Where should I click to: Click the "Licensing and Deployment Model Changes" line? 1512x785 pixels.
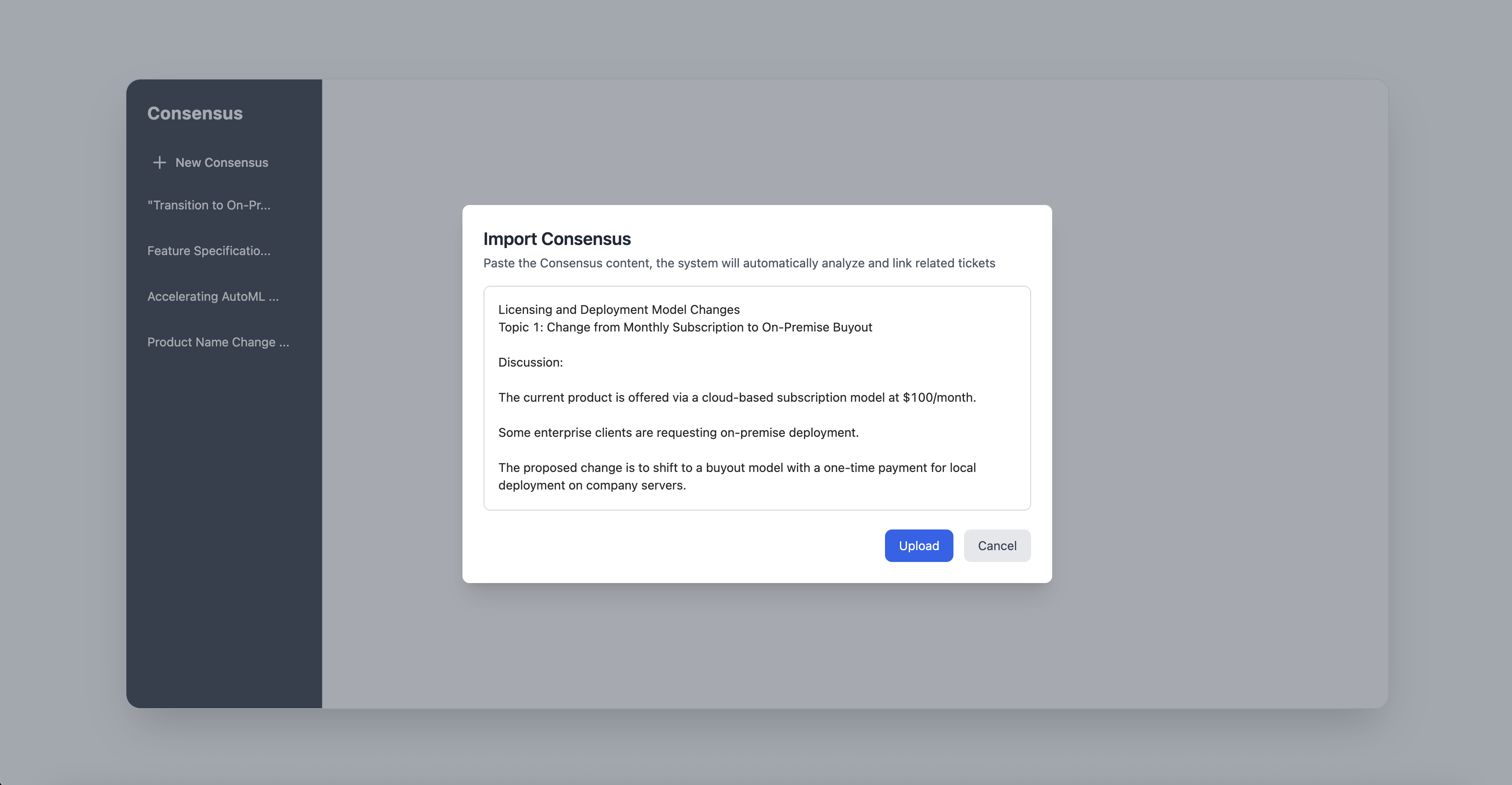click(x=619, y=310)
